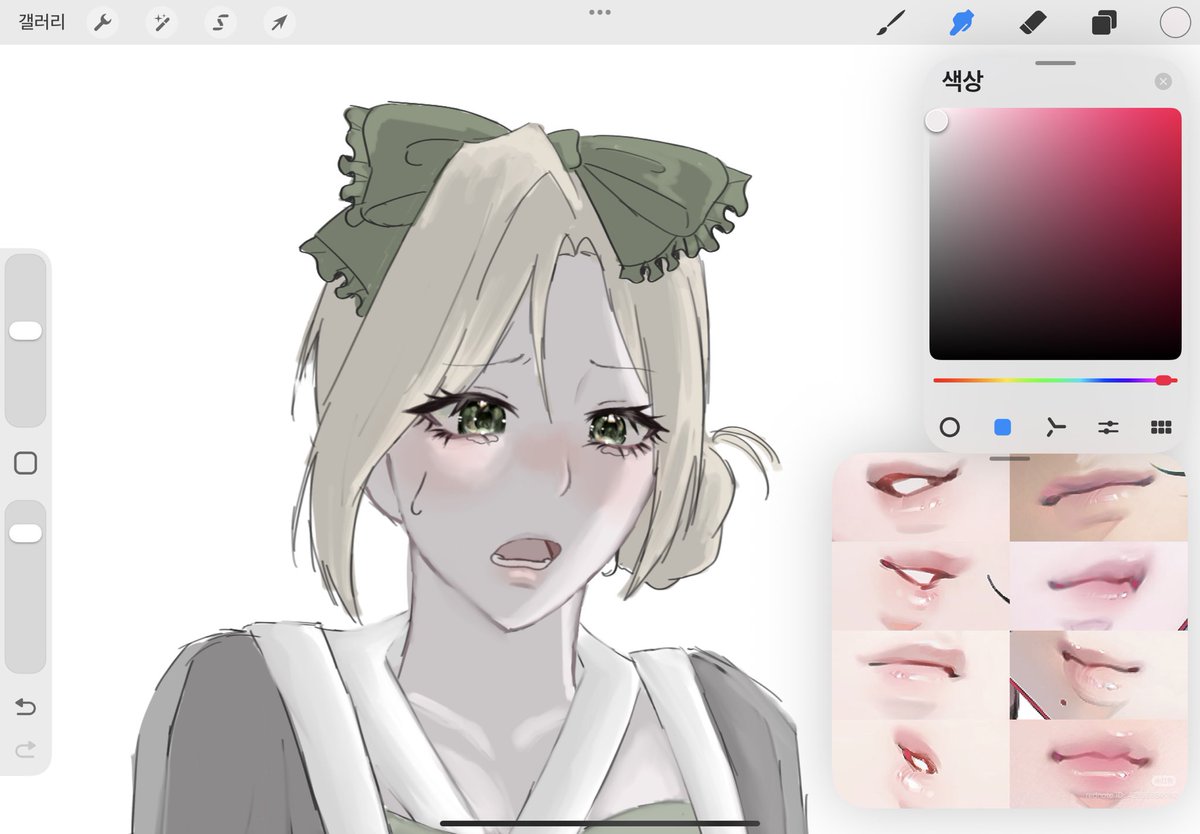This screenshot has width=1200, height=834.
Task: Click inside the classic saturation square
Action: (x=1055, y=234)
